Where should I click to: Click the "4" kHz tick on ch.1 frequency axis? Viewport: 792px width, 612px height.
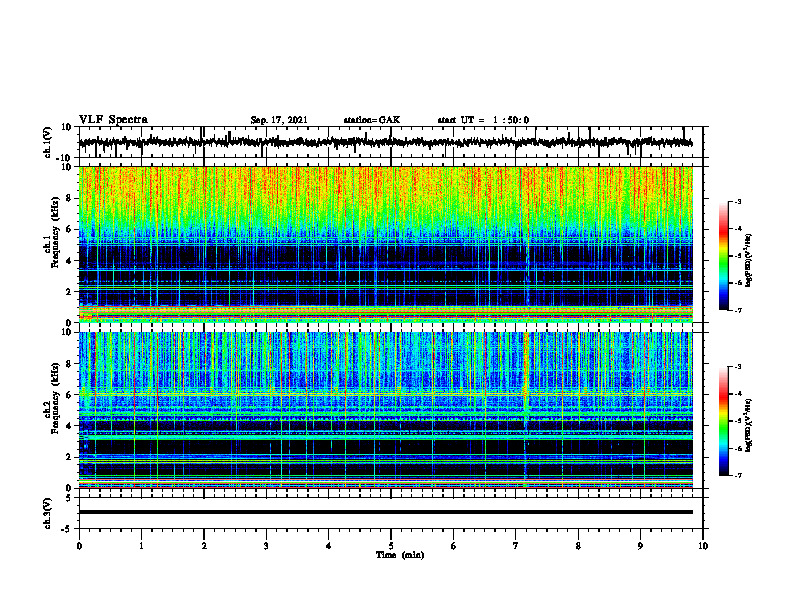click(69, 261)
